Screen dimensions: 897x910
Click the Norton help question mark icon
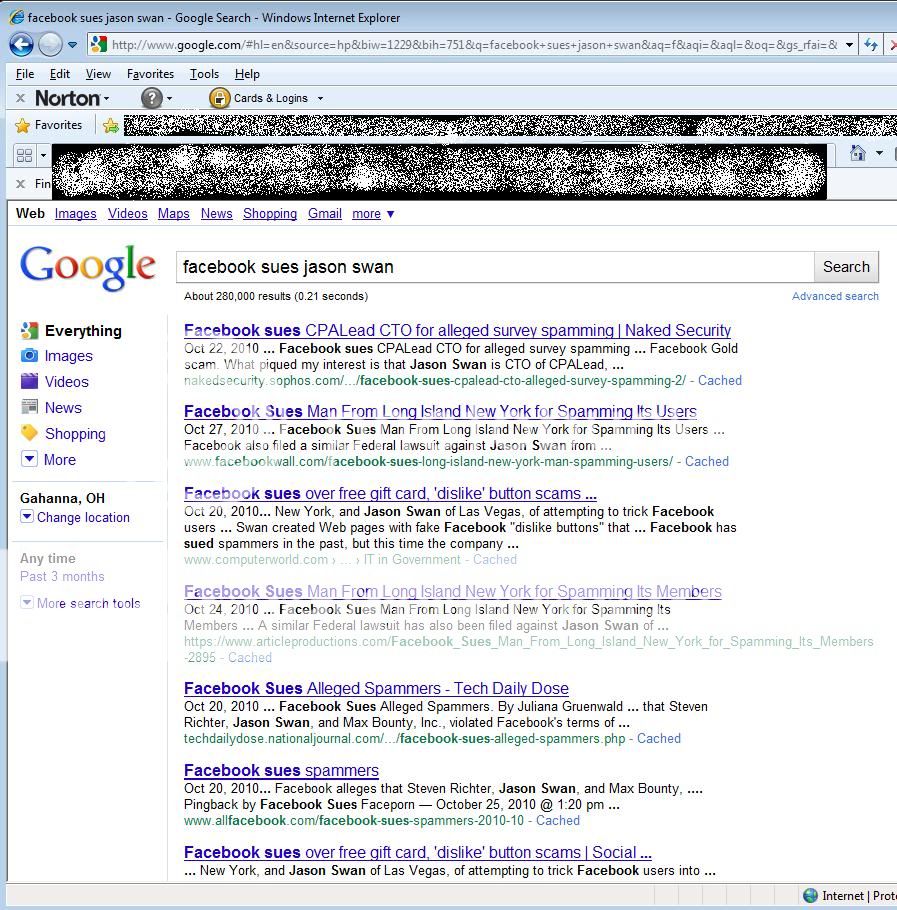click(151, 98)
